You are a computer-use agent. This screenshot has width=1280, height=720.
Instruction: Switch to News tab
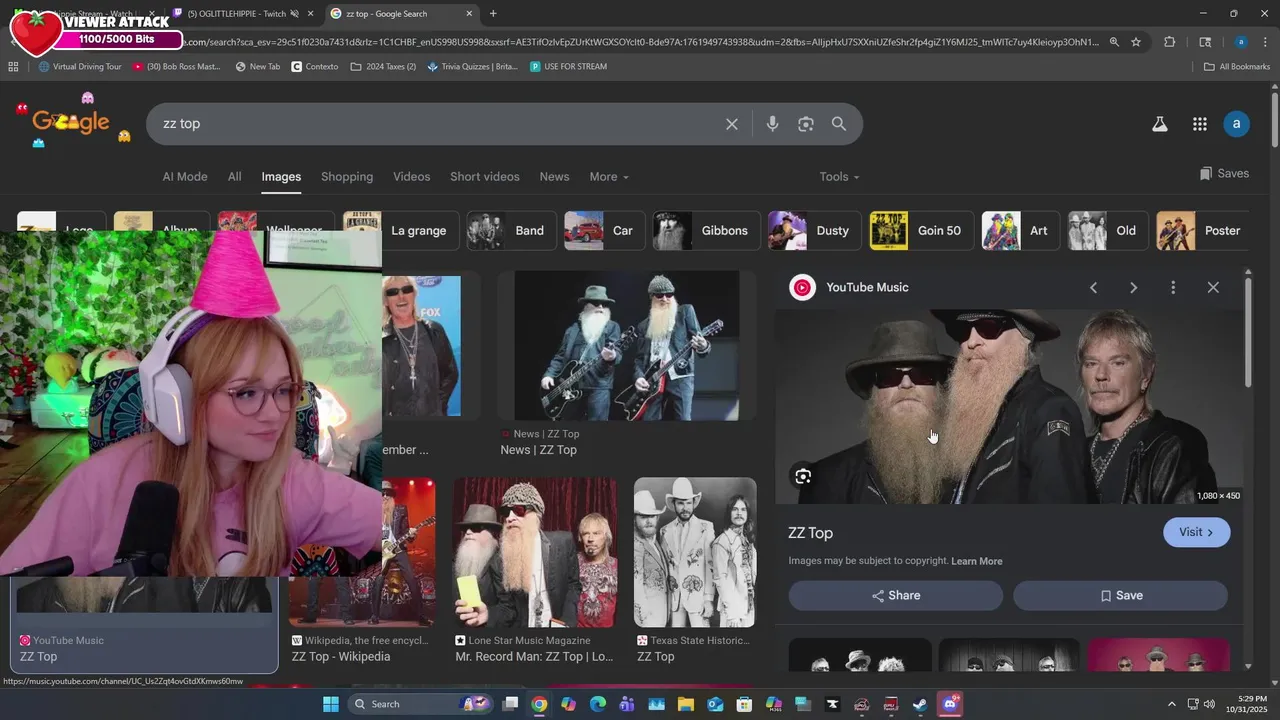[554, 177]
